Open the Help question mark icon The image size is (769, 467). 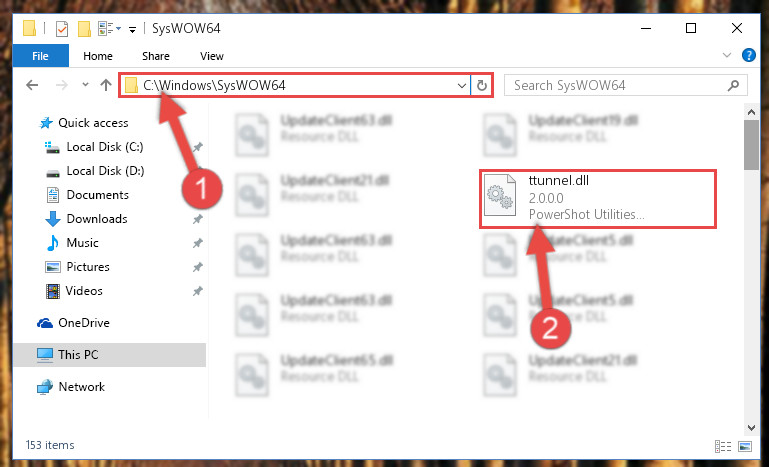[x=748, y=55]
